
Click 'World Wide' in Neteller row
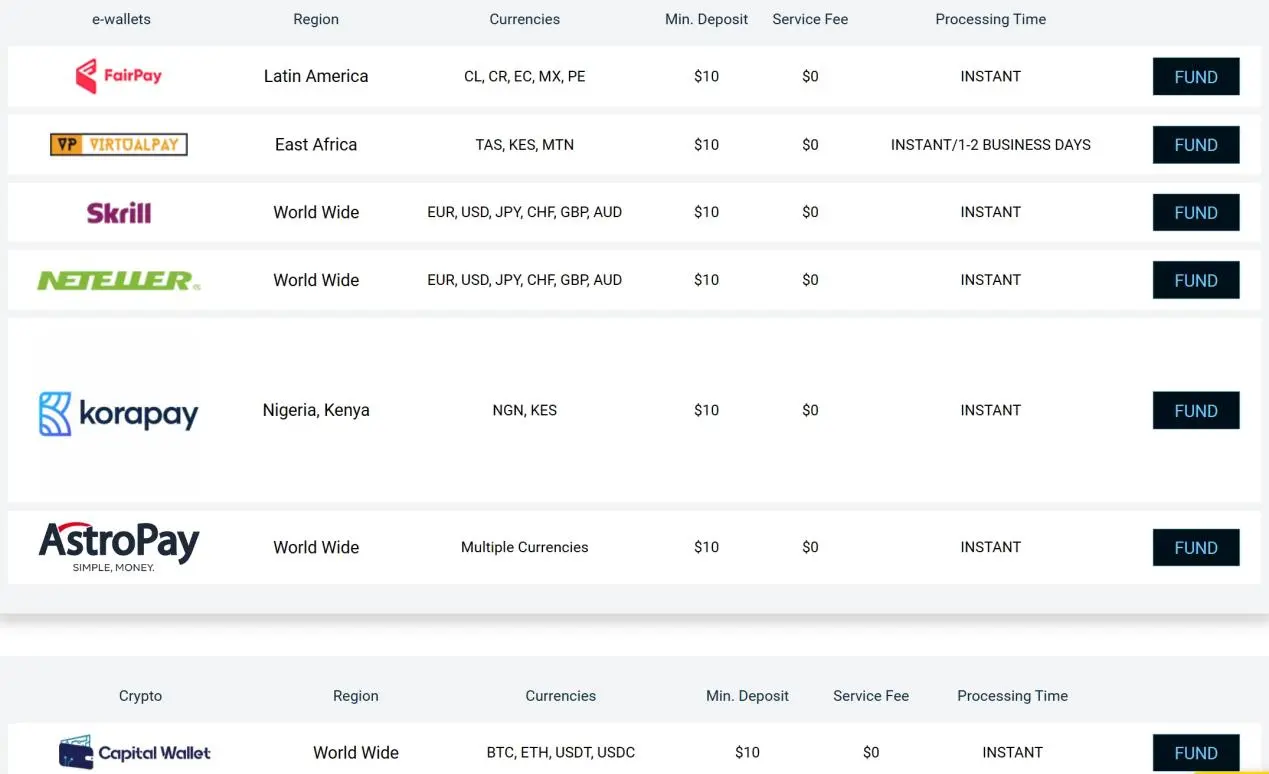pos(316,280)
